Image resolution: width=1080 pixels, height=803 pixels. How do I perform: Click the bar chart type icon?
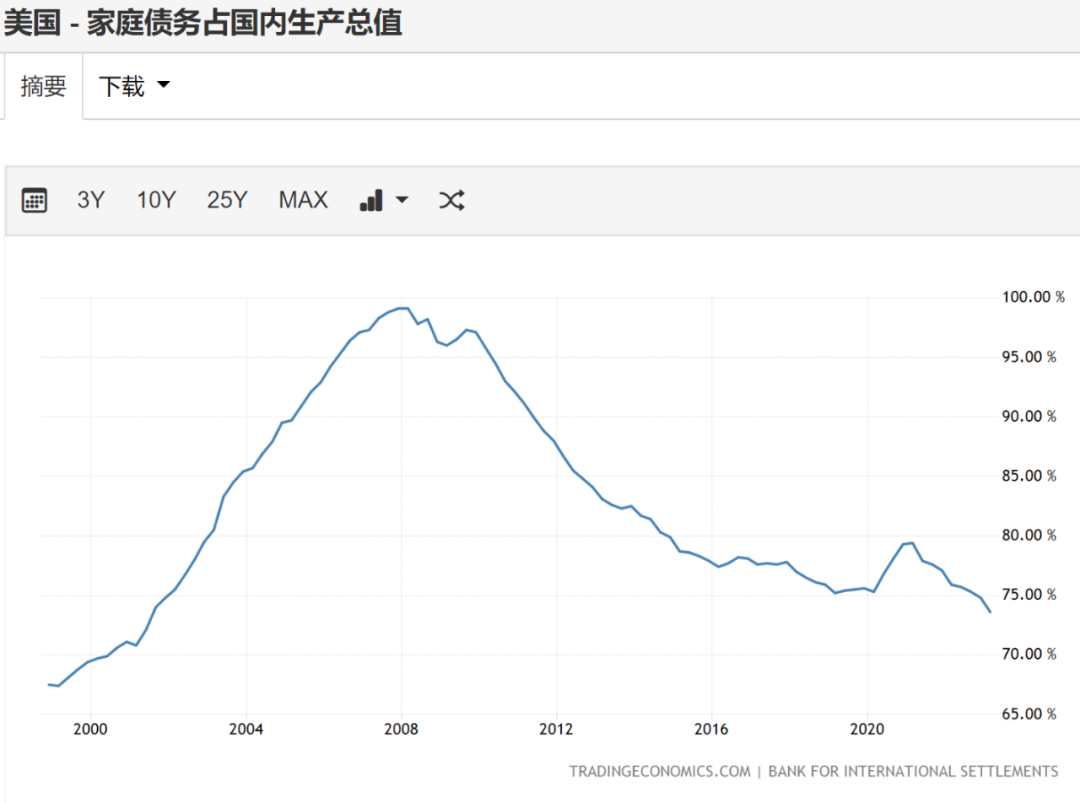(371, 200)
